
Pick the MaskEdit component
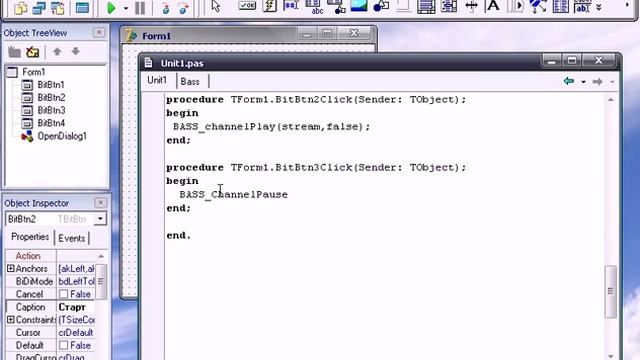click(291, 6)
